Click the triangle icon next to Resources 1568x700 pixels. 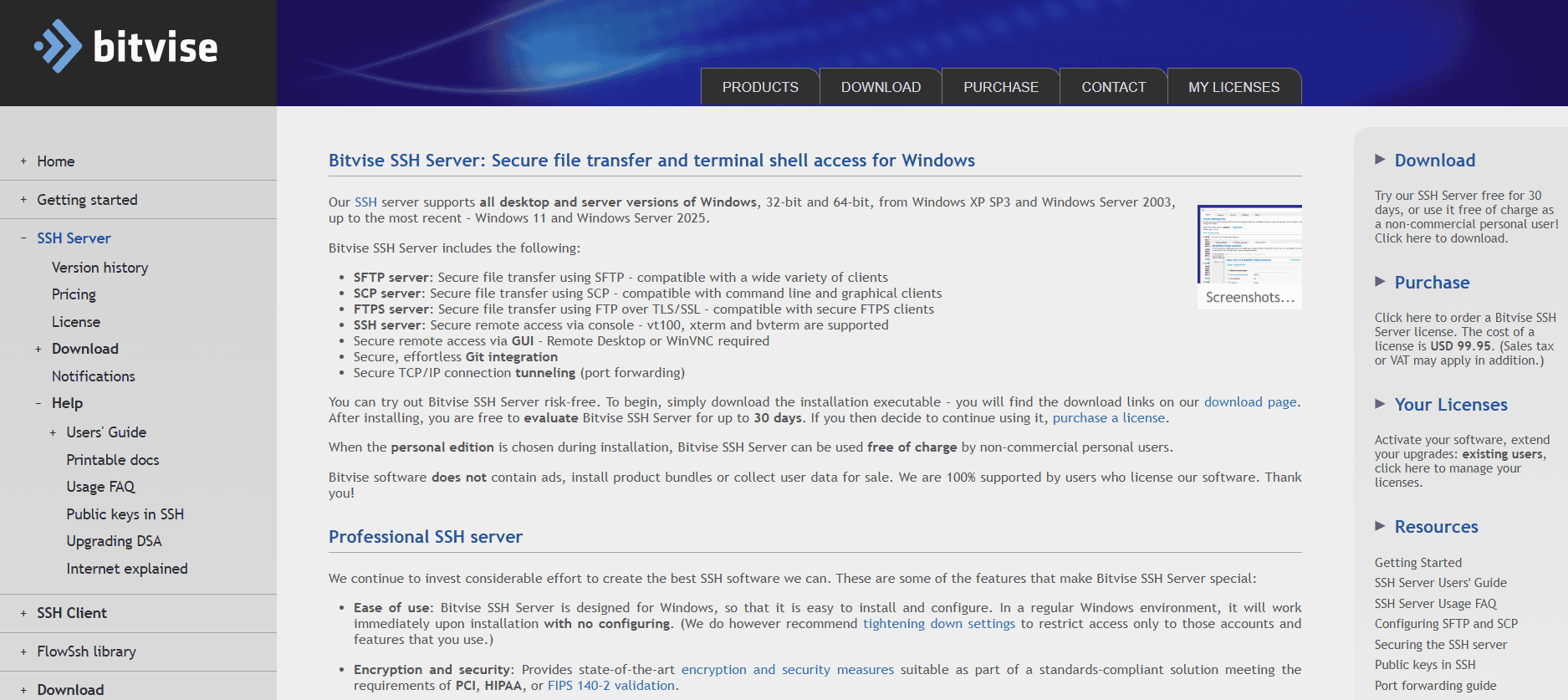coord(1380,526)
